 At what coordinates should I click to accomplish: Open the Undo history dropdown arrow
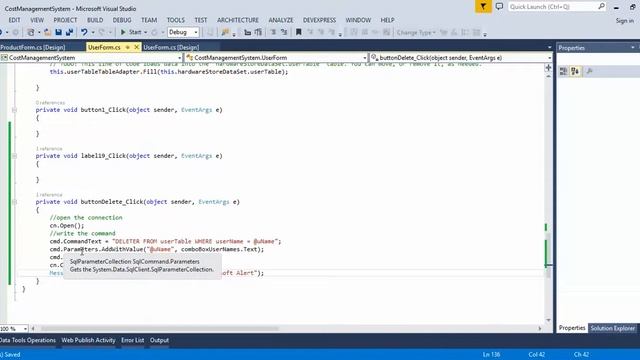(93, 32)
